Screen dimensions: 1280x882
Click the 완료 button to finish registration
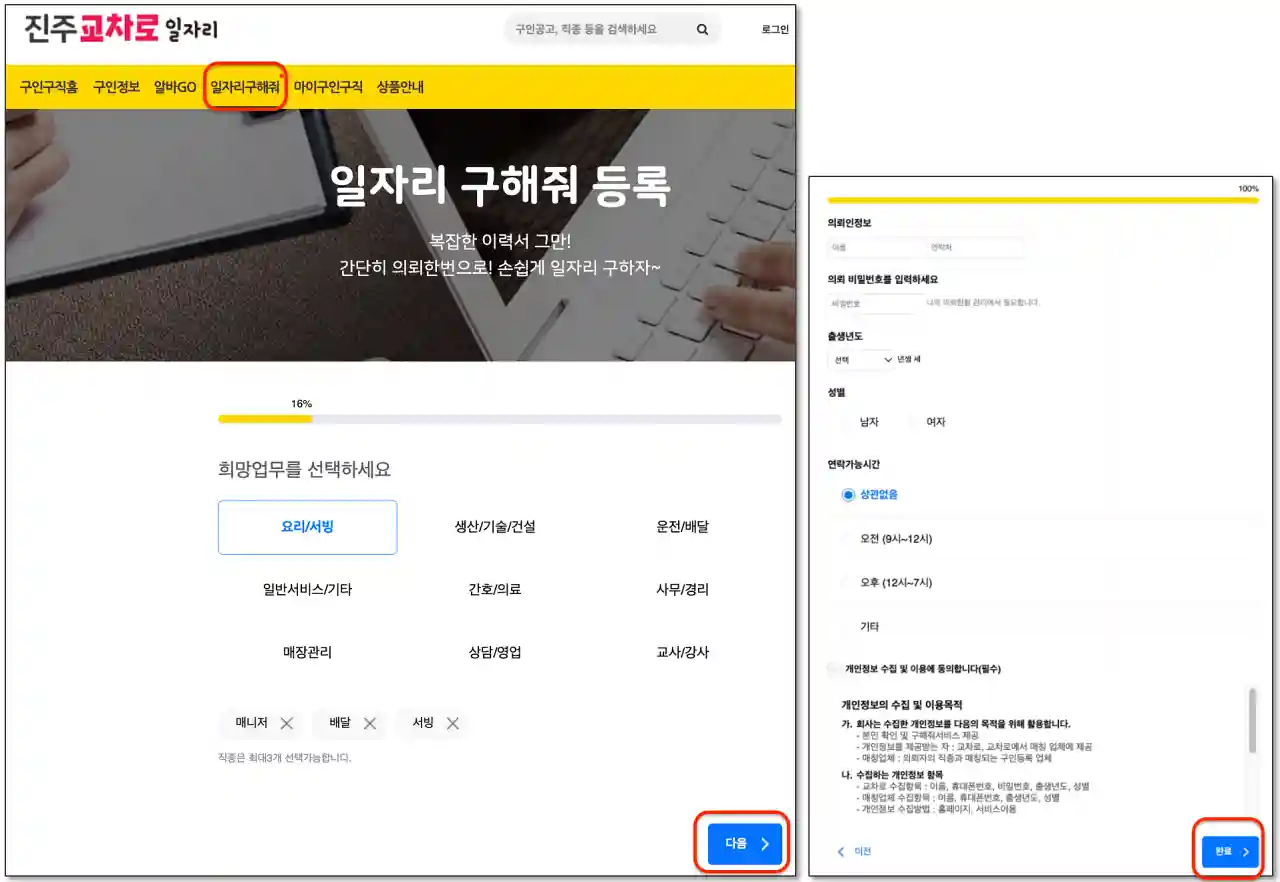pyautogui.click(x=1229, y=851)
